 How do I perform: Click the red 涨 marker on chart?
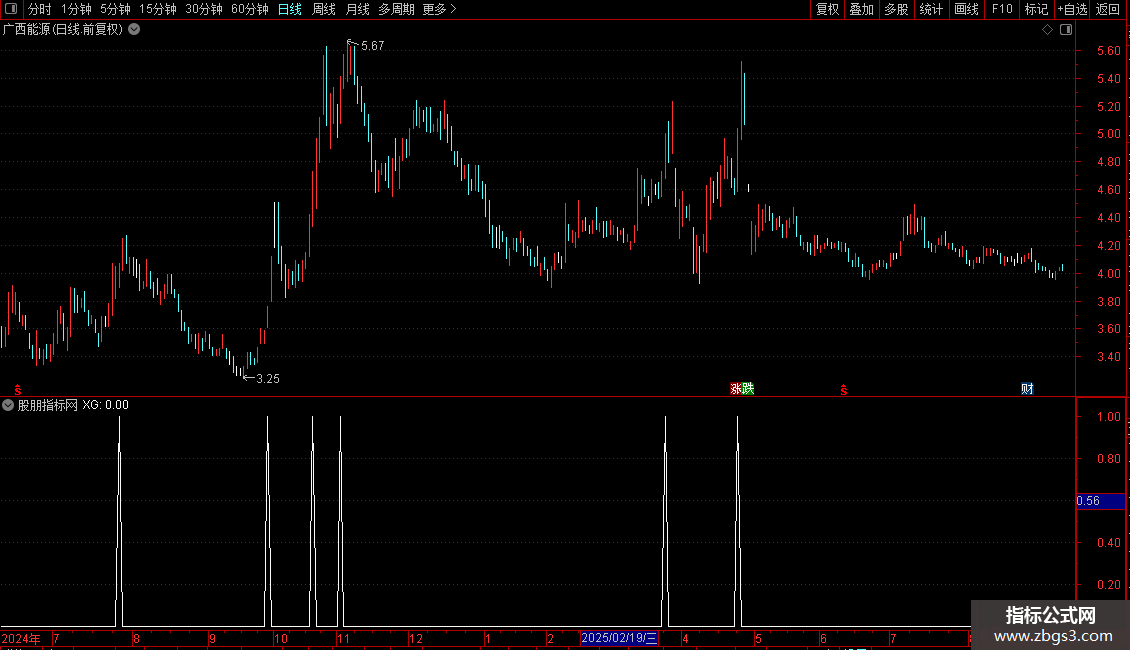point(736,388)
